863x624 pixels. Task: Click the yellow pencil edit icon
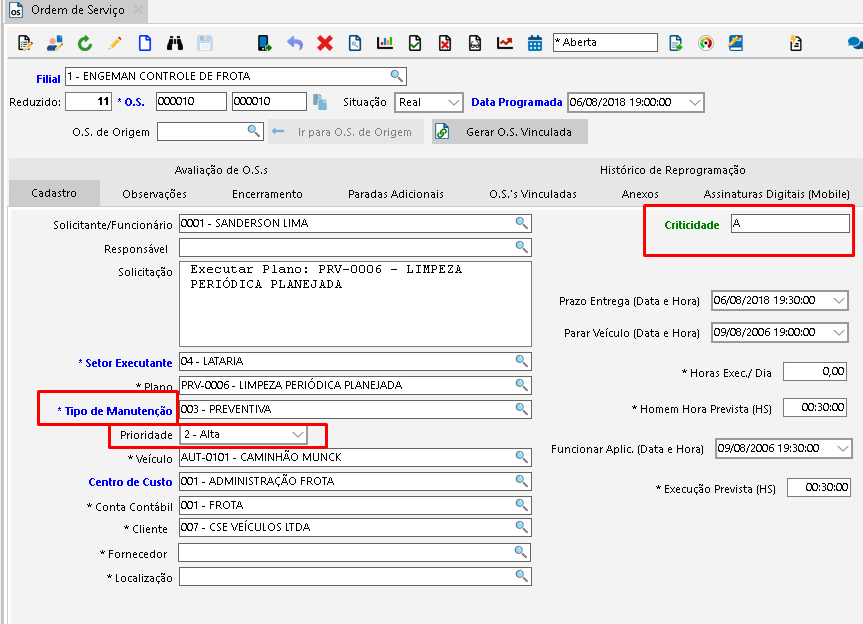115,43
